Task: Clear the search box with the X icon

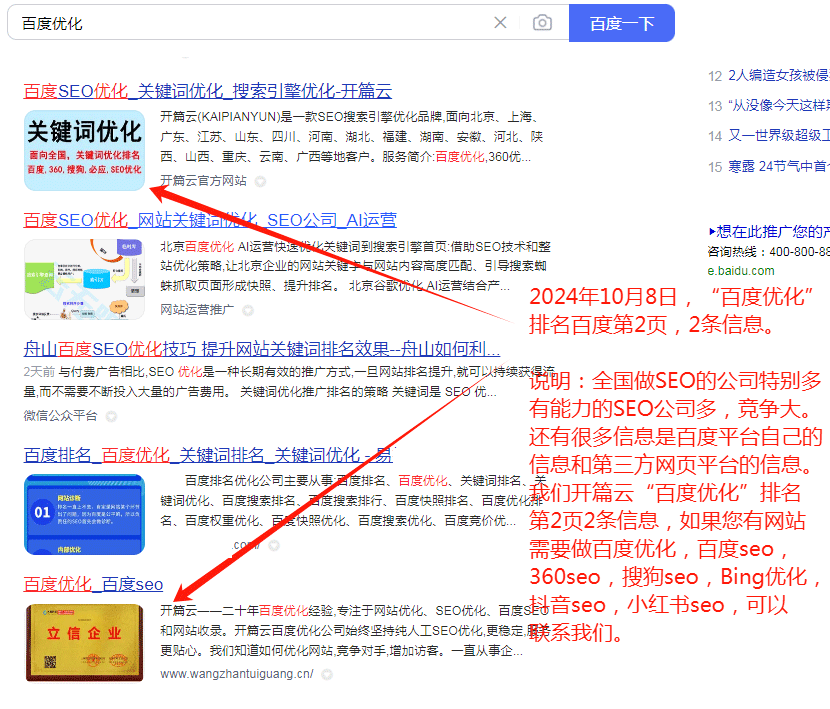Action: (500, 23)
